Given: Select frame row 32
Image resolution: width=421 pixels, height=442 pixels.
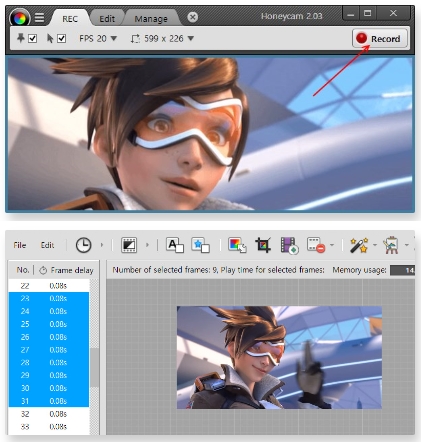Looking at the screenshot, I should click(49, 414).
